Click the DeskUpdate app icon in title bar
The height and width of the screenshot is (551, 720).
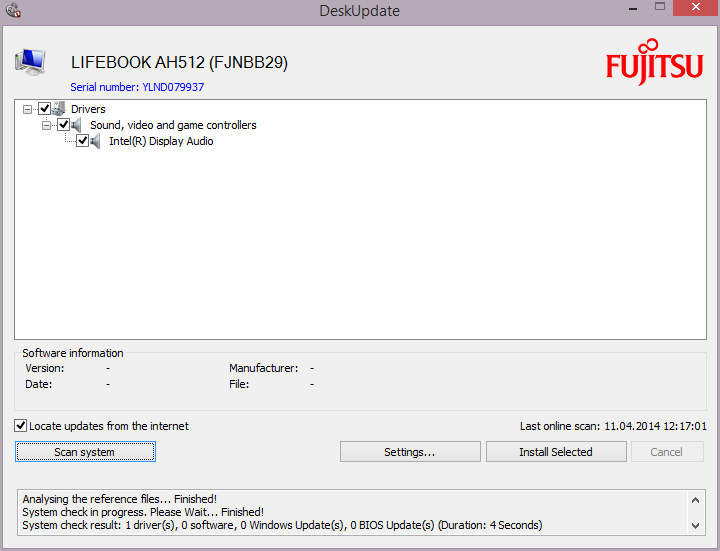[x=14, y=10]
